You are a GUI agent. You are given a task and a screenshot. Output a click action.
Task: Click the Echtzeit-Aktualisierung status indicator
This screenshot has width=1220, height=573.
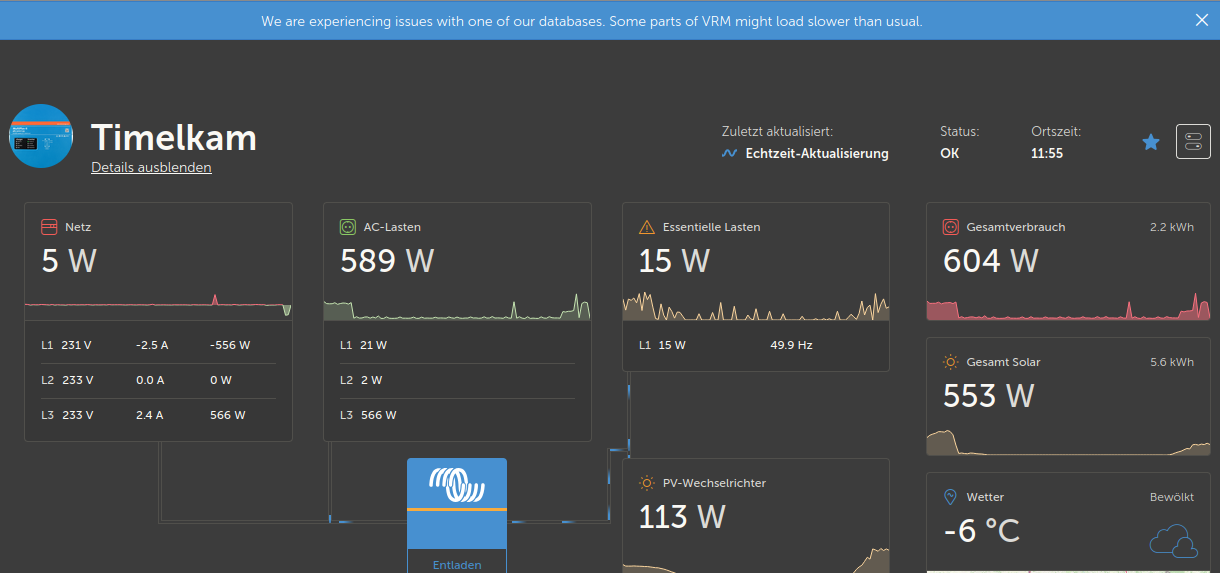tap(805, 154)
